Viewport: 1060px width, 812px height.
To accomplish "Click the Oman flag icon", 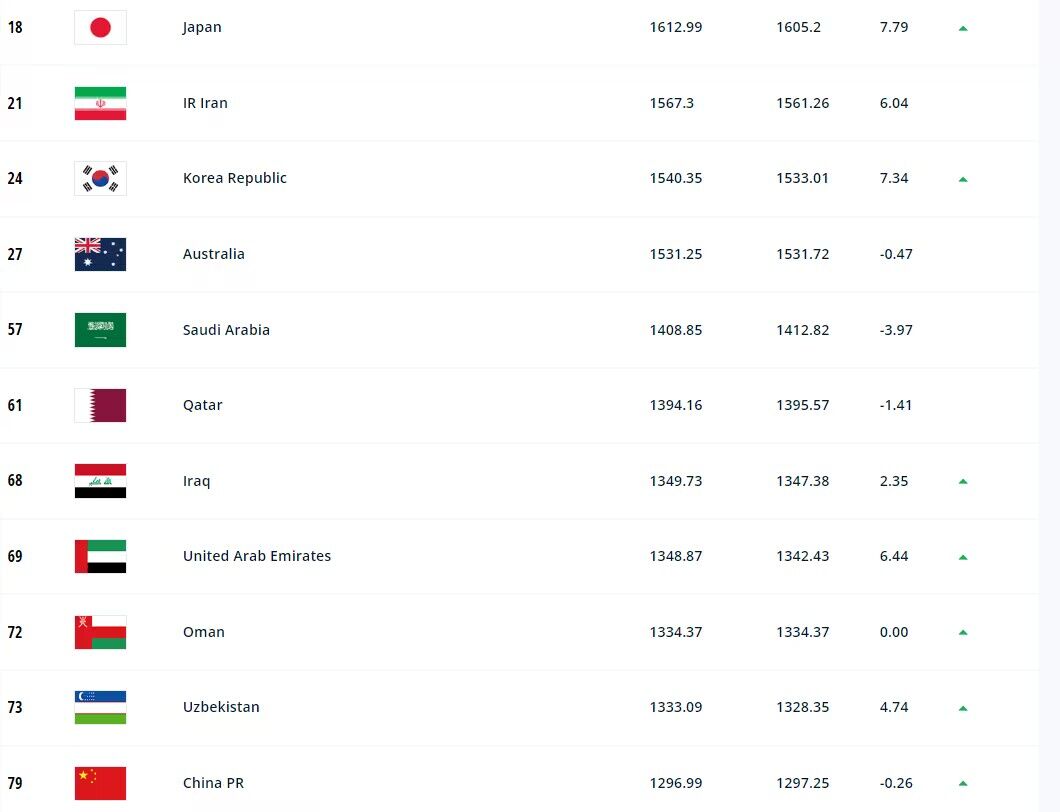I will point(100,632).
